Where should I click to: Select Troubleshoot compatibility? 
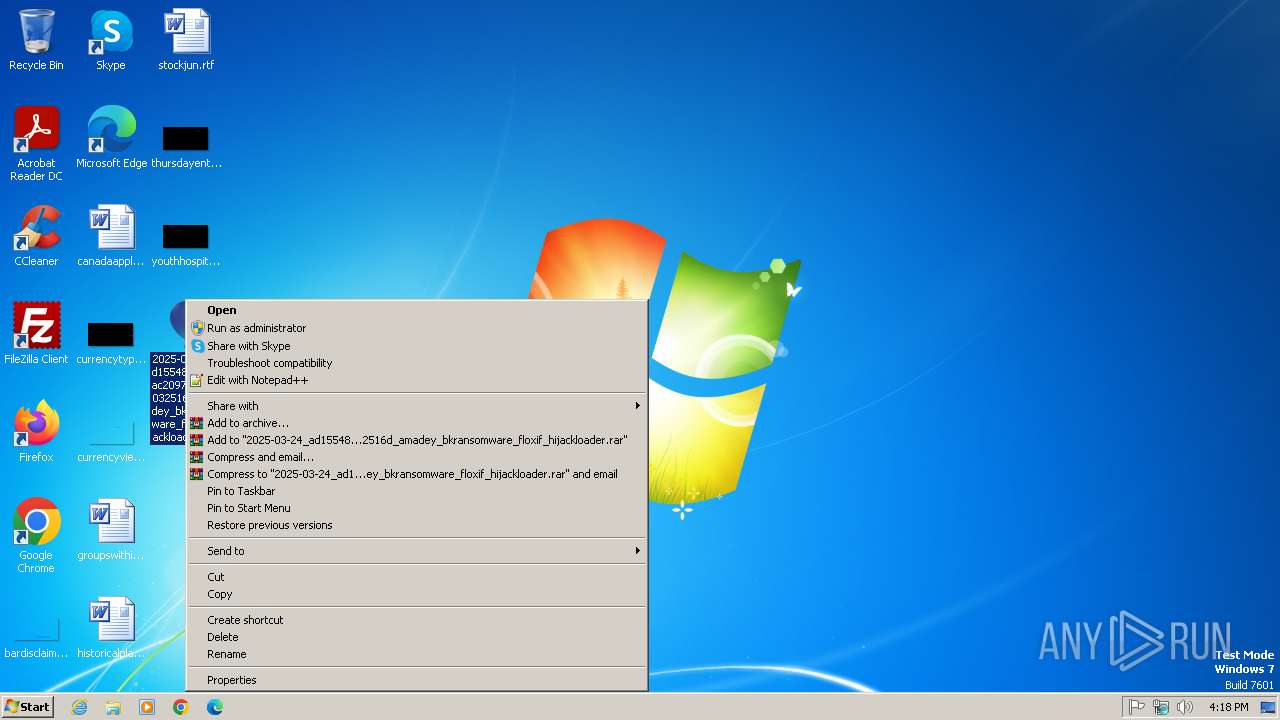[x=418, y=363]
